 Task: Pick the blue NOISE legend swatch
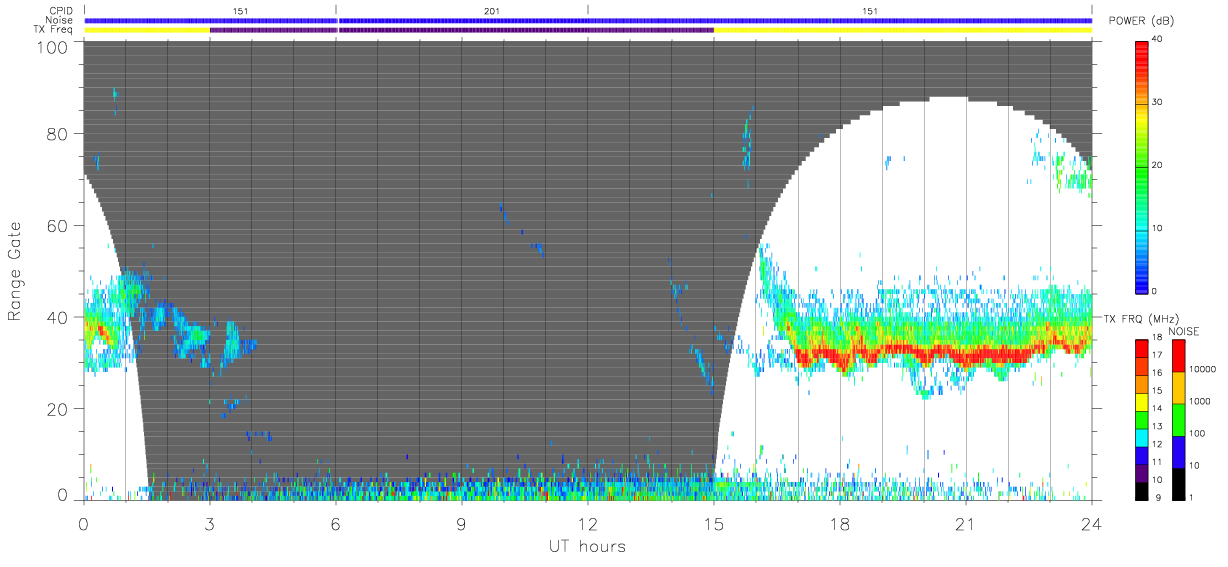pos(1178,451)
